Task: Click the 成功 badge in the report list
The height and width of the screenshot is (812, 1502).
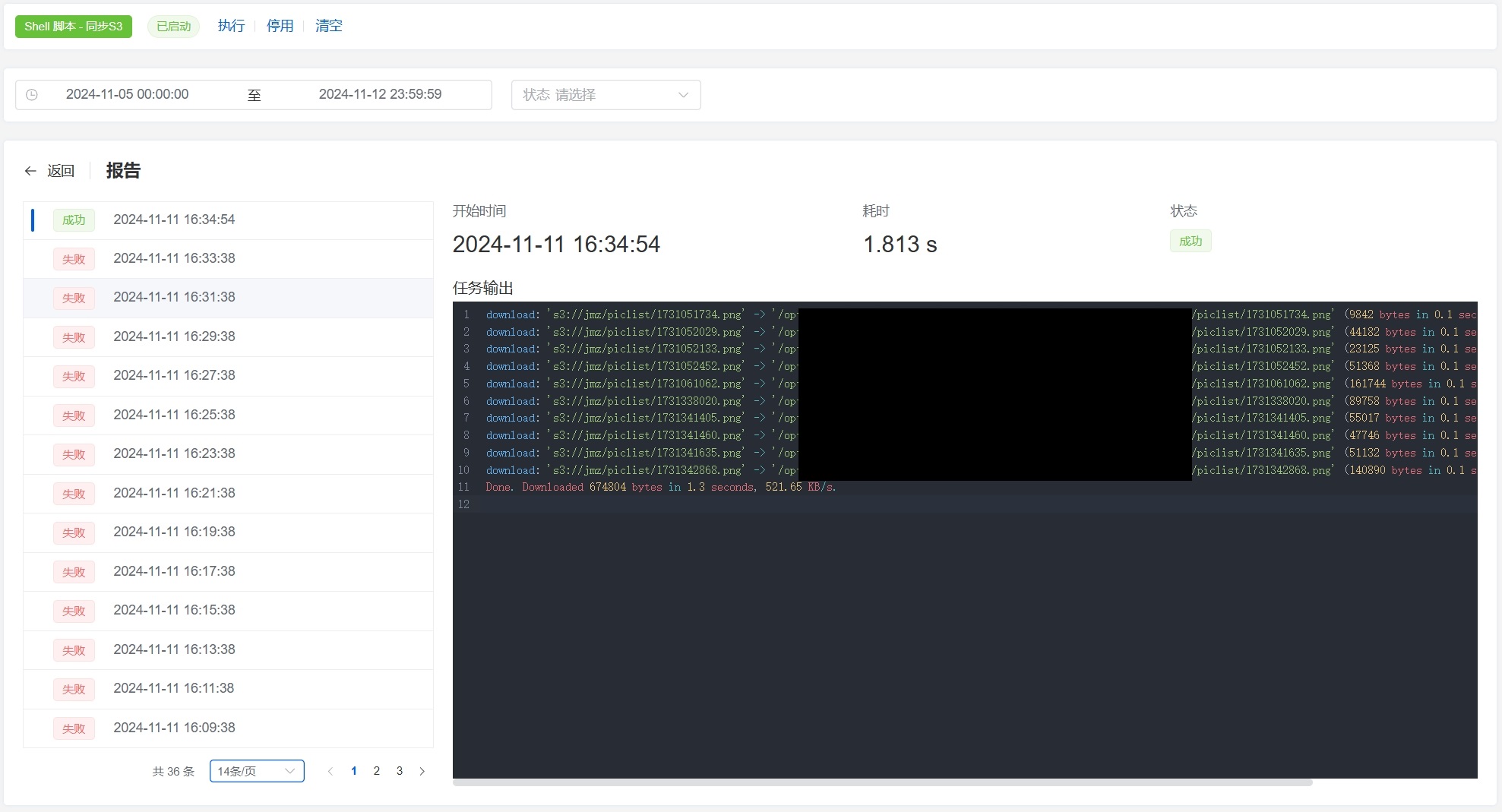Action: pos(74,220)
